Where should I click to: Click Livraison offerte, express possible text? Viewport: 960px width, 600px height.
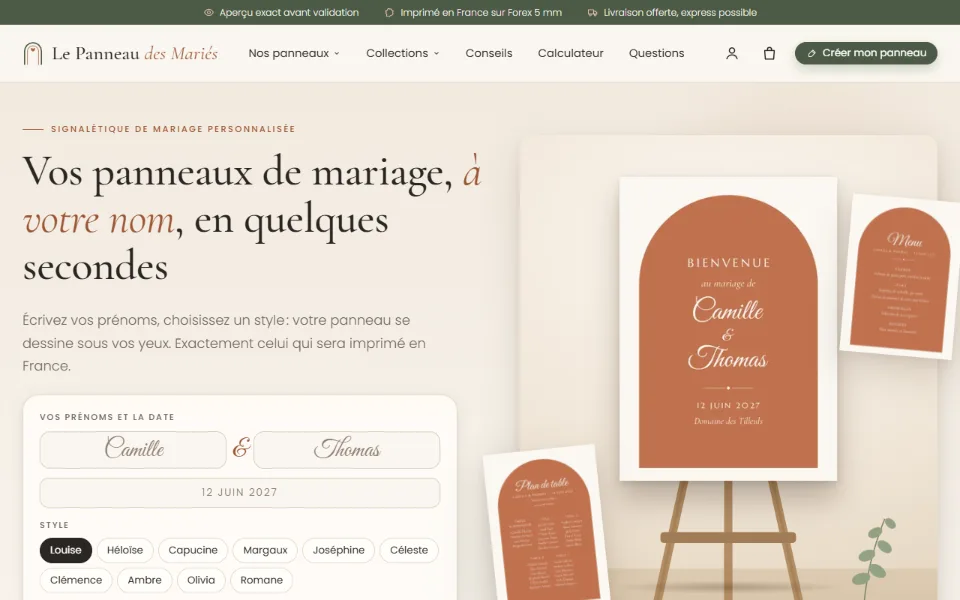click(680, 12)
